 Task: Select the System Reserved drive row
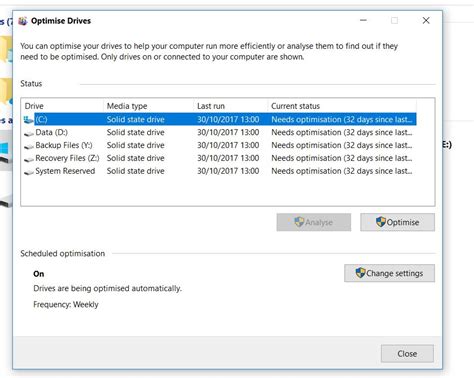(220, 171)
